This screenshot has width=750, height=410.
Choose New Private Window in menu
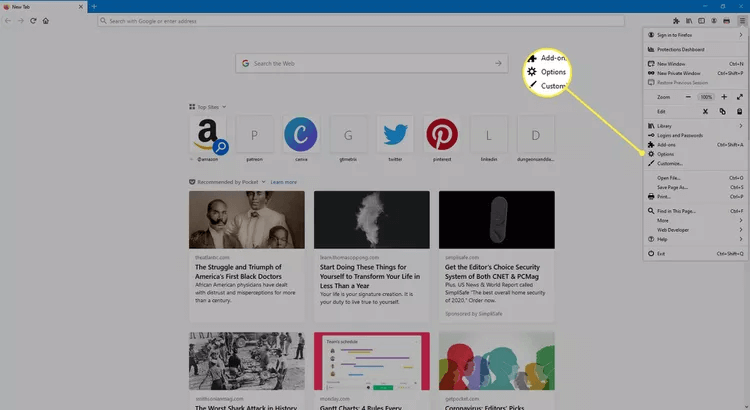click(x=695, y=73)
